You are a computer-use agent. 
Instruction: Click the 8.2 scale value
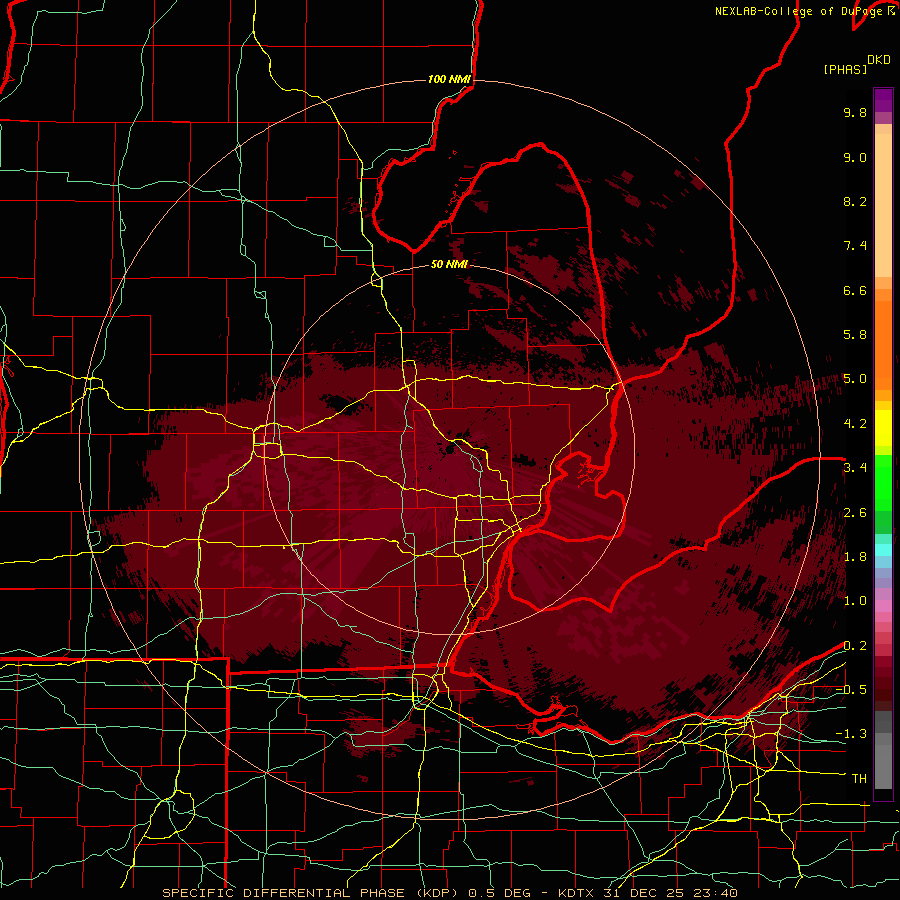pos(855,201)
